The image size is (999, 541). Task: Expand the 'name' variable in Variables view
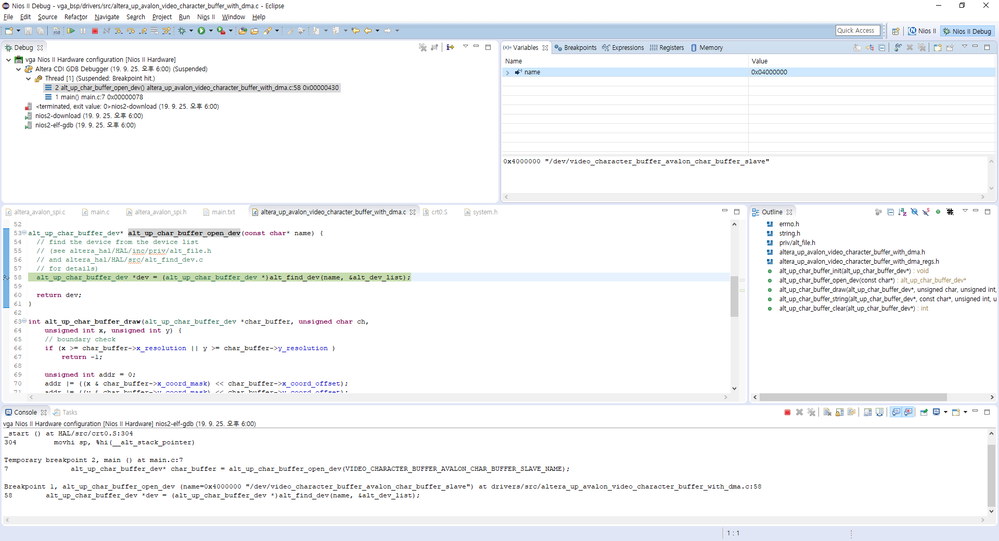pyautogui.click(x=508, y=72)
